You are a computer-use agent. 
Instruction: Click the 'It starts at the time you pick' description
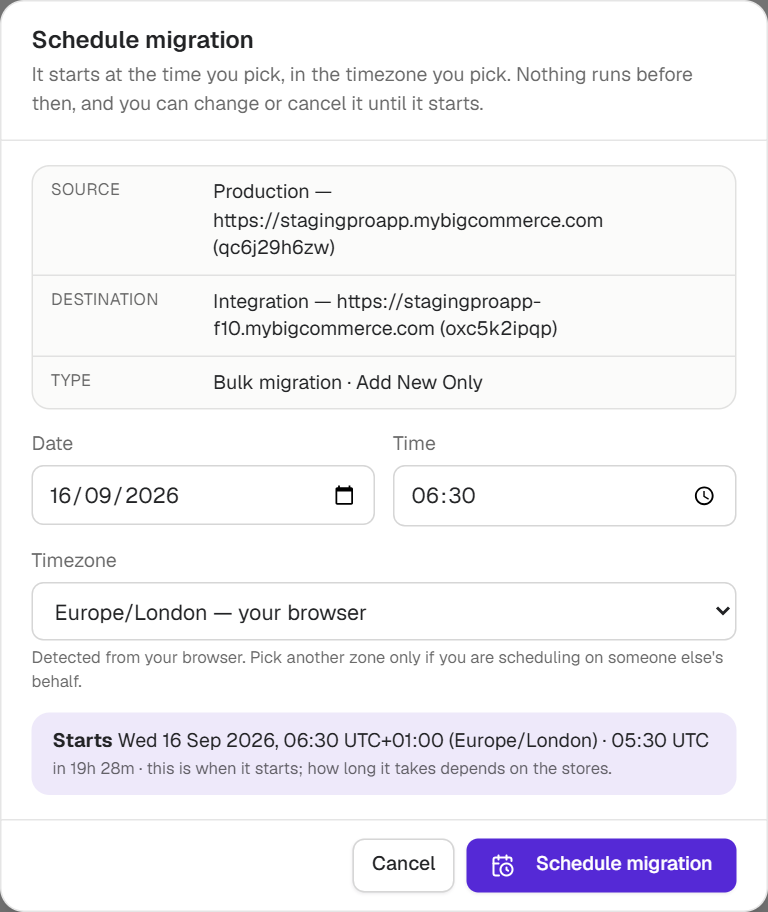click(362, 89)
